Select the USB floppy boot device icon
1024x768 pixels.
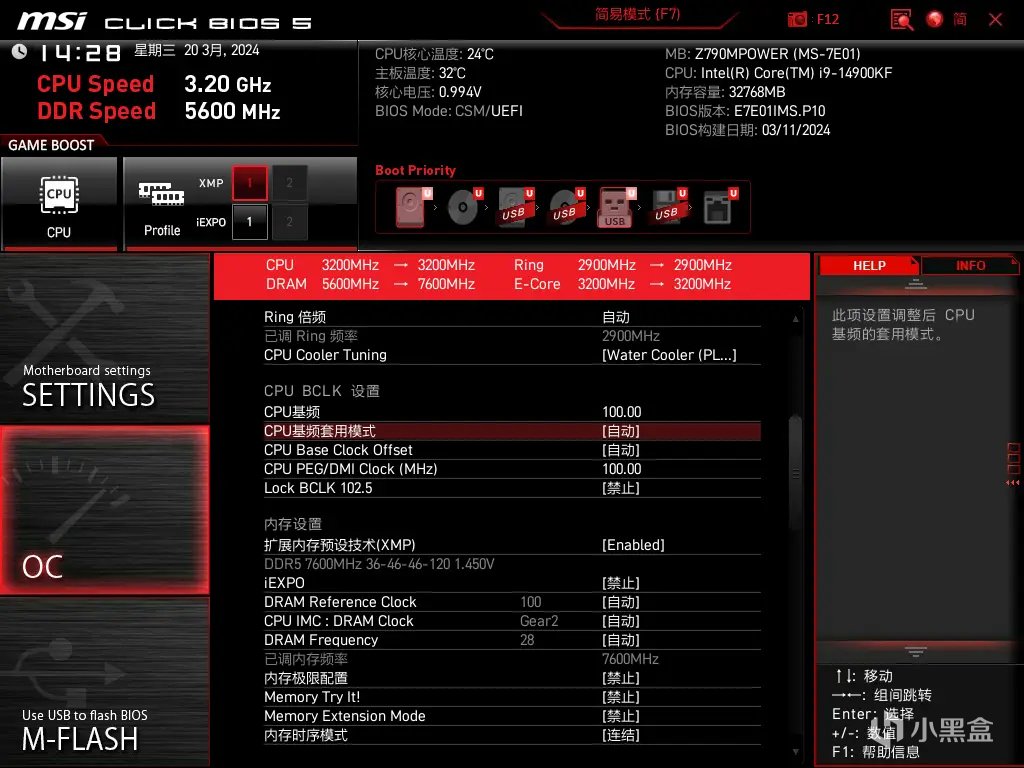pyautogui.click(x=668, y=206)
